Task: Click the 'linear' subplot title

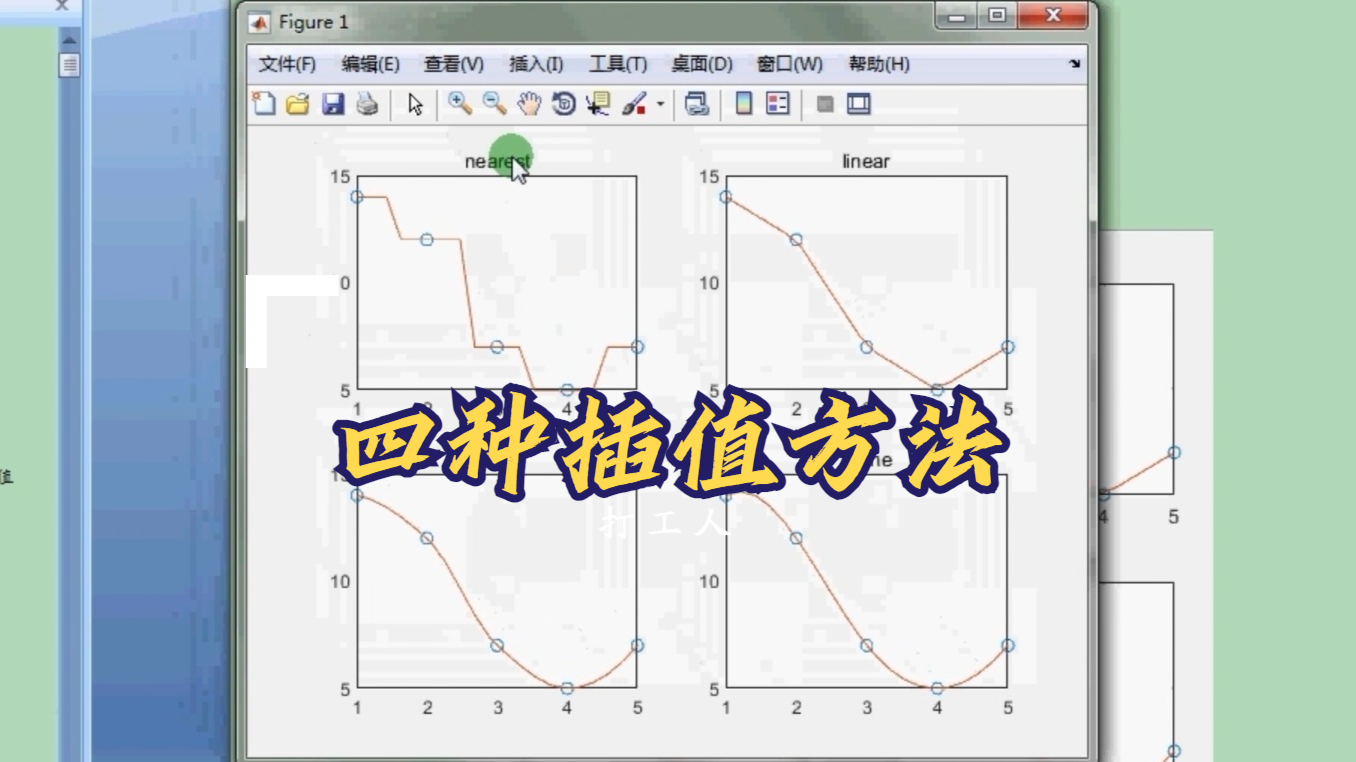Action: tap(866, 161)
